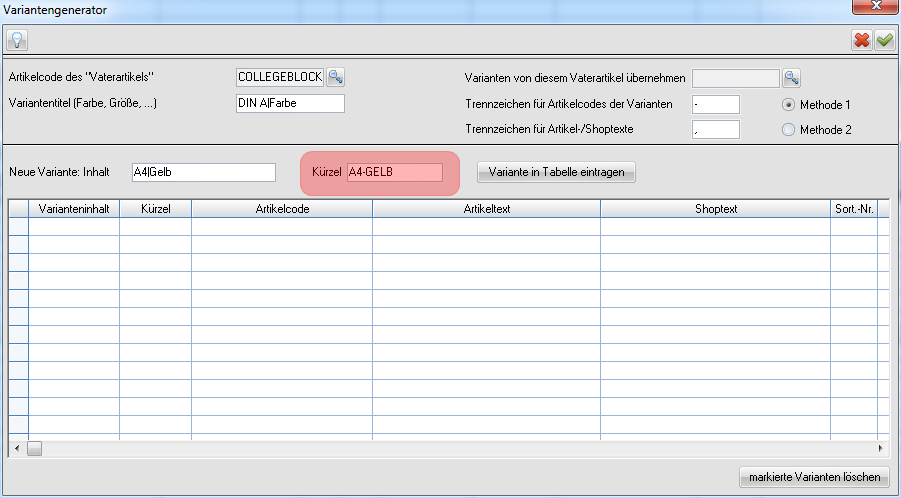This screenshot has width=901, height=498.
Task: Click 'markierte Varianten löschen' button
Action: 813,476
